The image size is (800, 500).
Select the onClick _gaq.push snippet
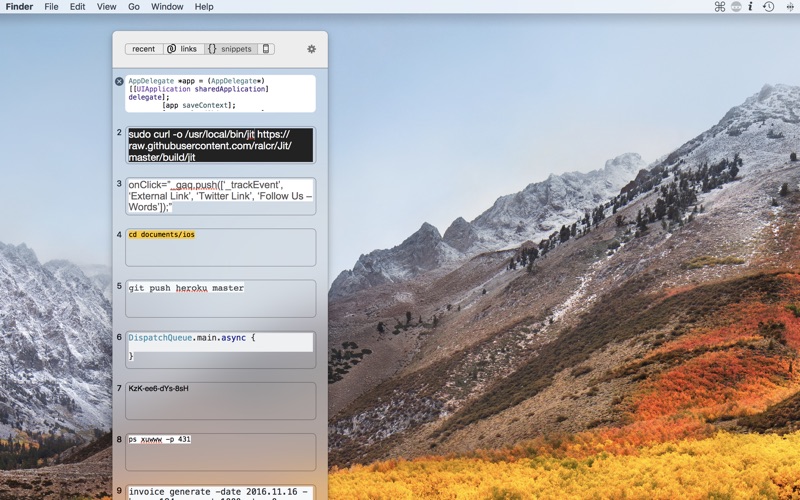point(220,196)
